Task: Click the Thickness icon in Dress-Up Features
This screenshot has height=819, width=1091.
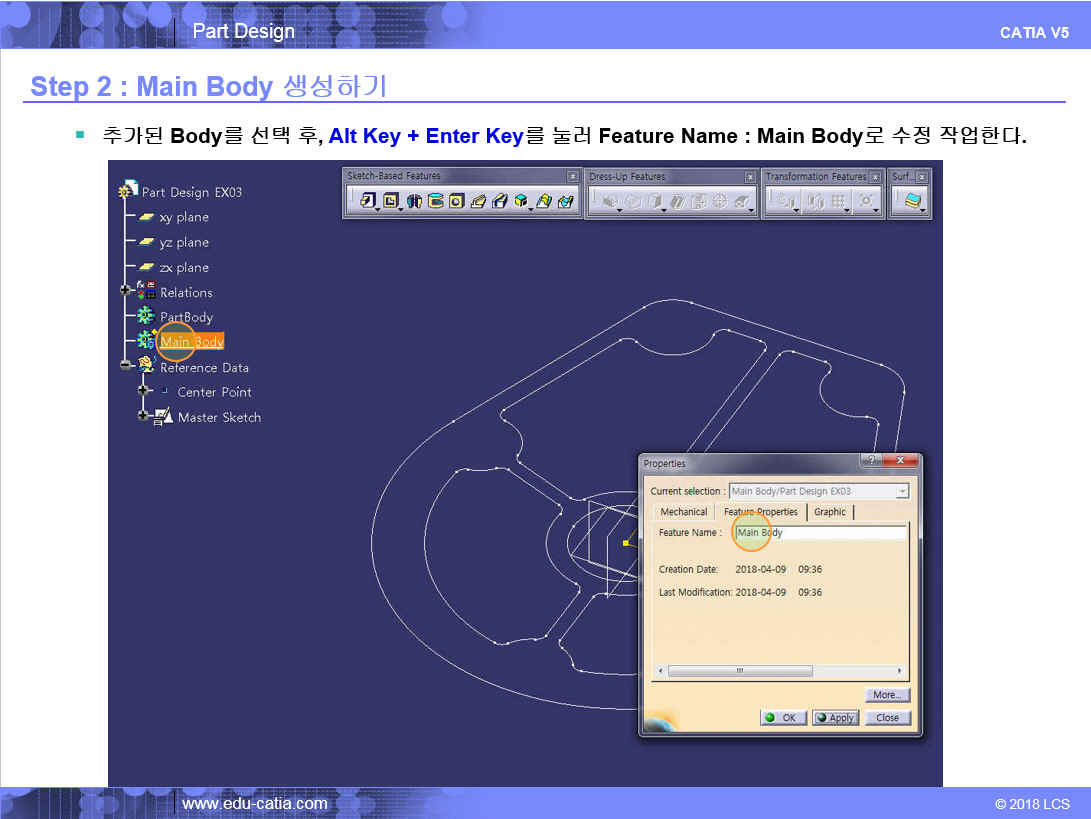Action: pyautogui.click(x=699, y=201)
